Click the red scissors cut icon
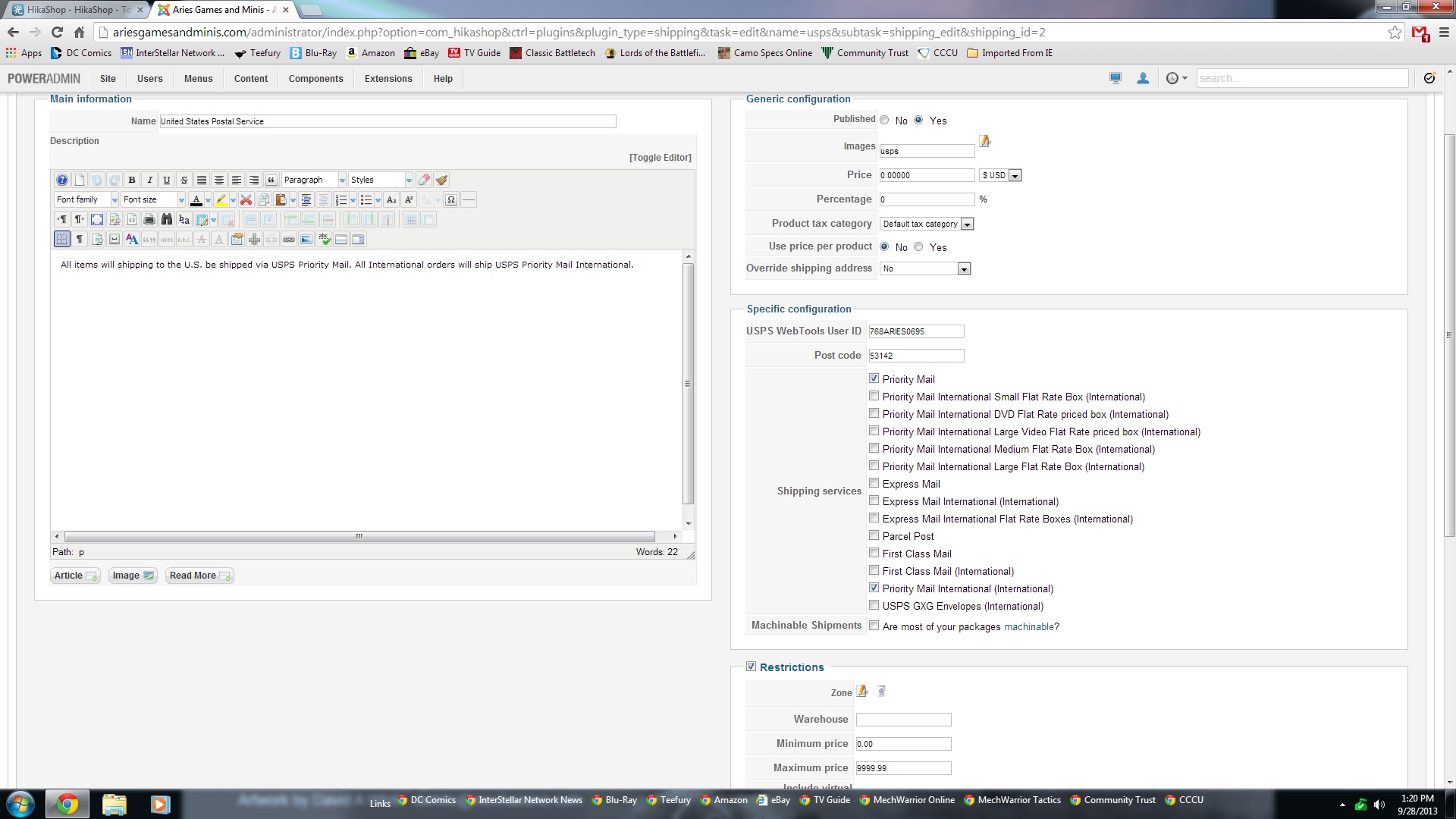Viewport: 1456px width, 819px height. coord(246,199)
